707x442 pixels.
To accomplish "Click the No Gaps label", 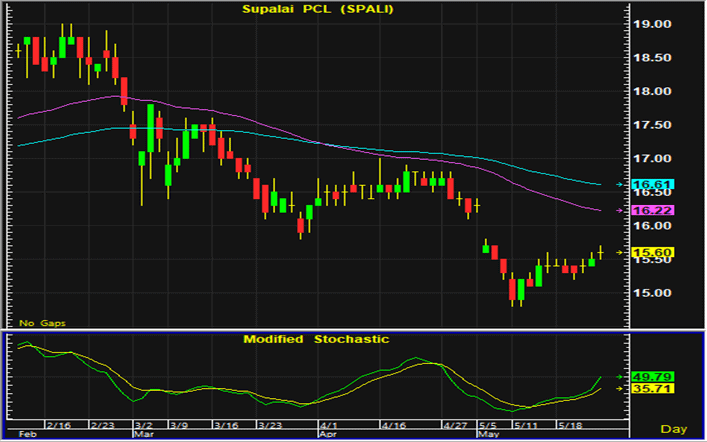I will click(42, 323).
